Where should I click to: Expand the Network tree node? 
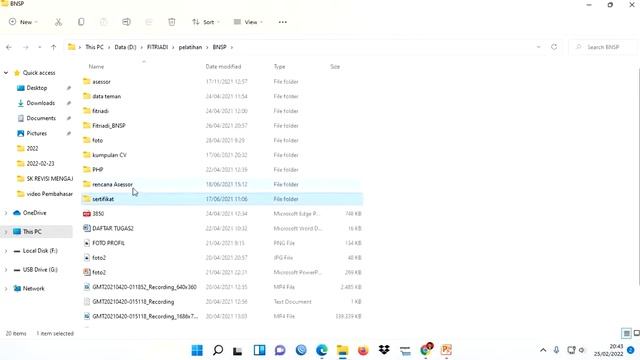[x=6, y=289]
